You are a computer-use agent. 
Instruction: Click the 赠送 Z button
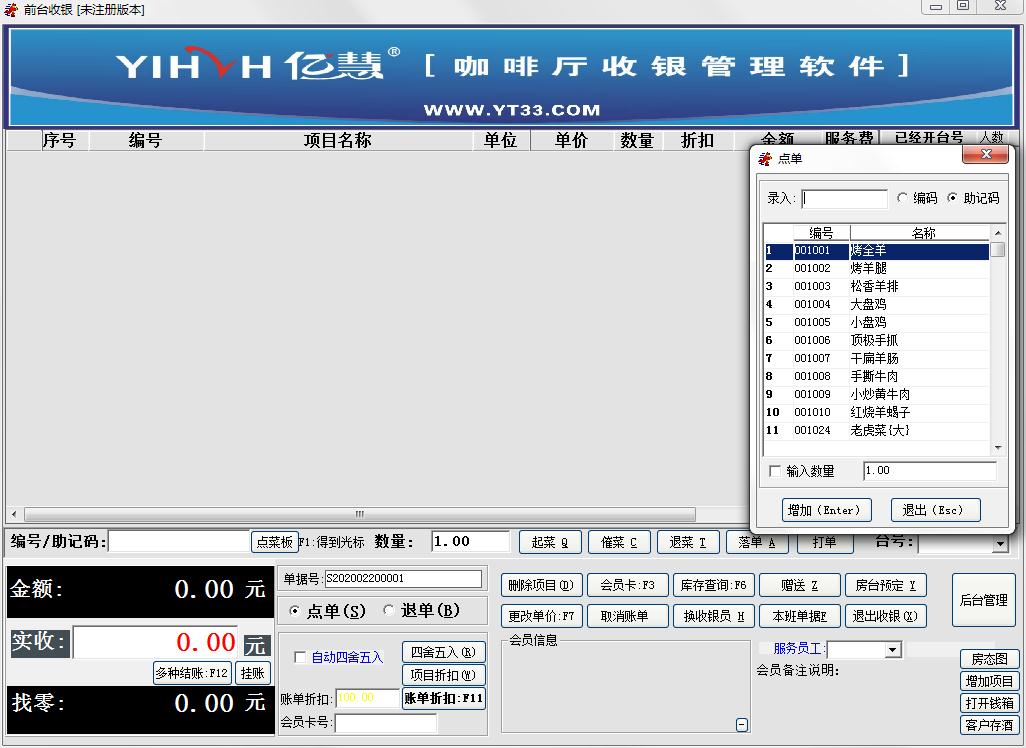[799, 585]
